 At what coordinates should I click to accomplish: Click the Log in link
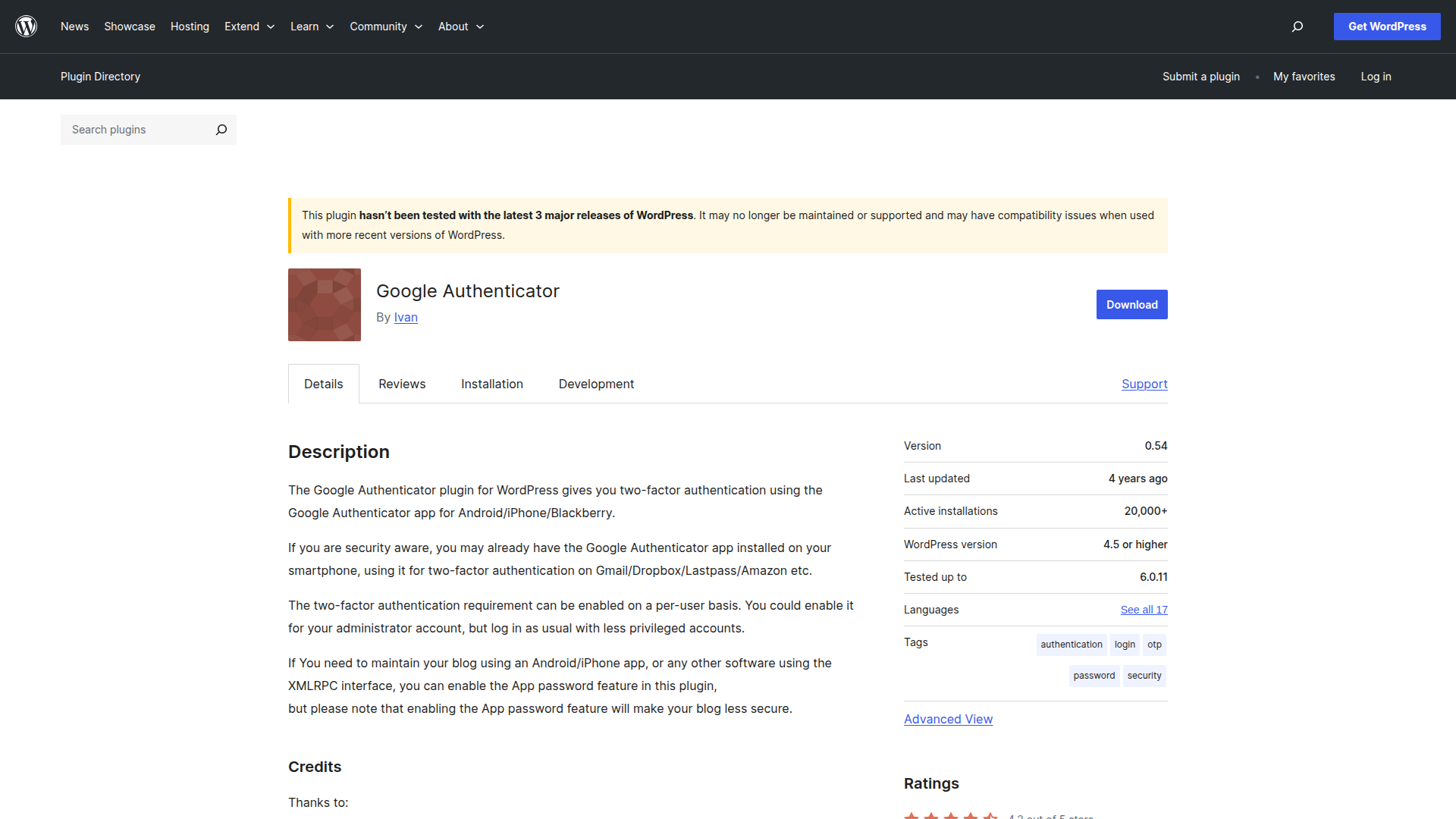(x=1376, y=77)
